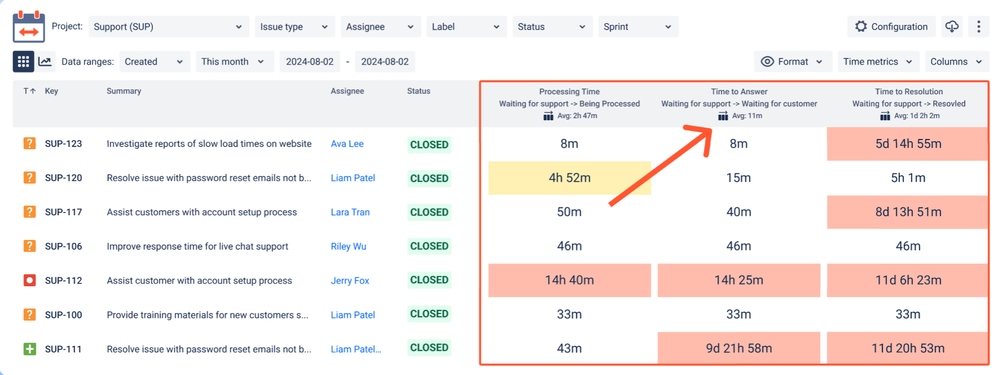This screenshot has width=998, height=375.
Task: Click the CLOSED status badge for SUP-123
Action: pyautogui.click(x=430, y=145)
